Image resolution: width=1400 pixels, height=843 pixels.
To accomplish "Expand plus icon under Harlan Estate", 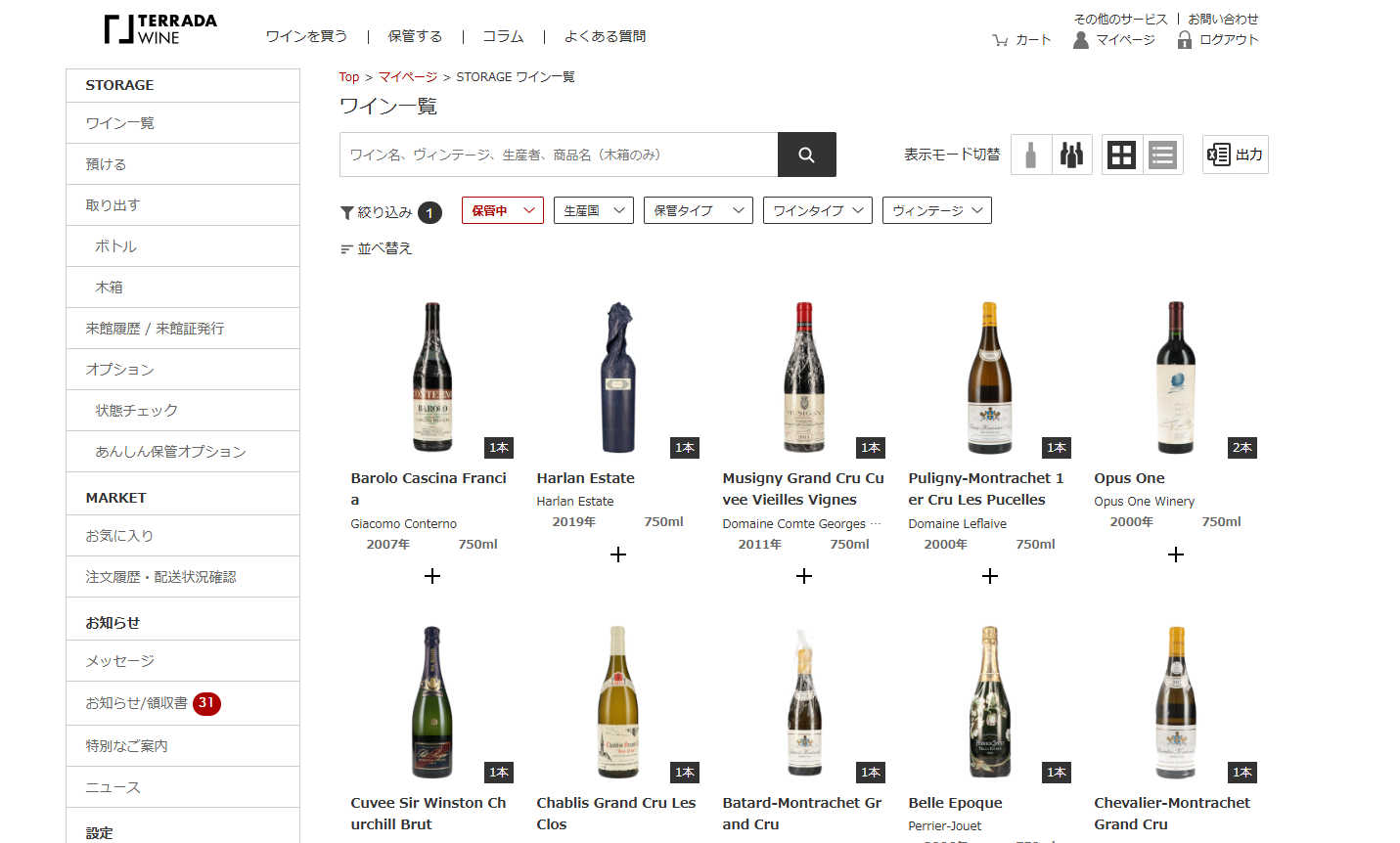I will point(618,555).
